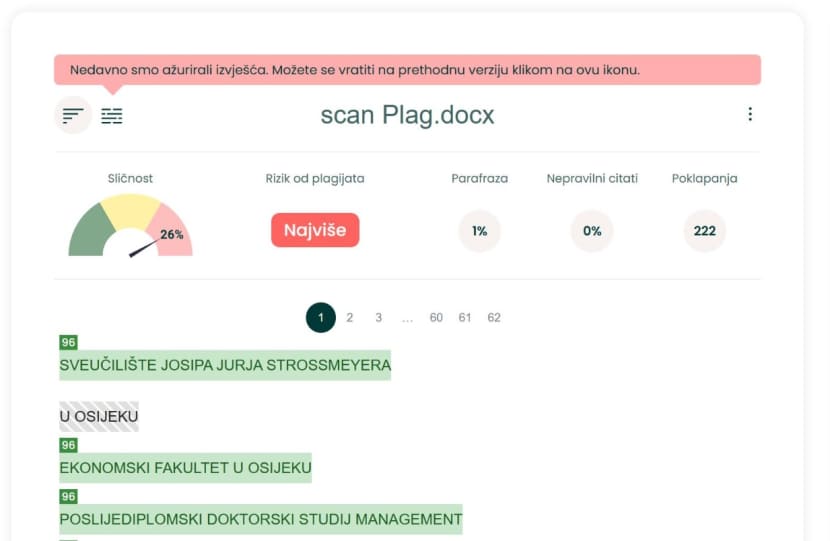
Task: Click the Nepravilni citati label
Action: (x=592, y=178)
